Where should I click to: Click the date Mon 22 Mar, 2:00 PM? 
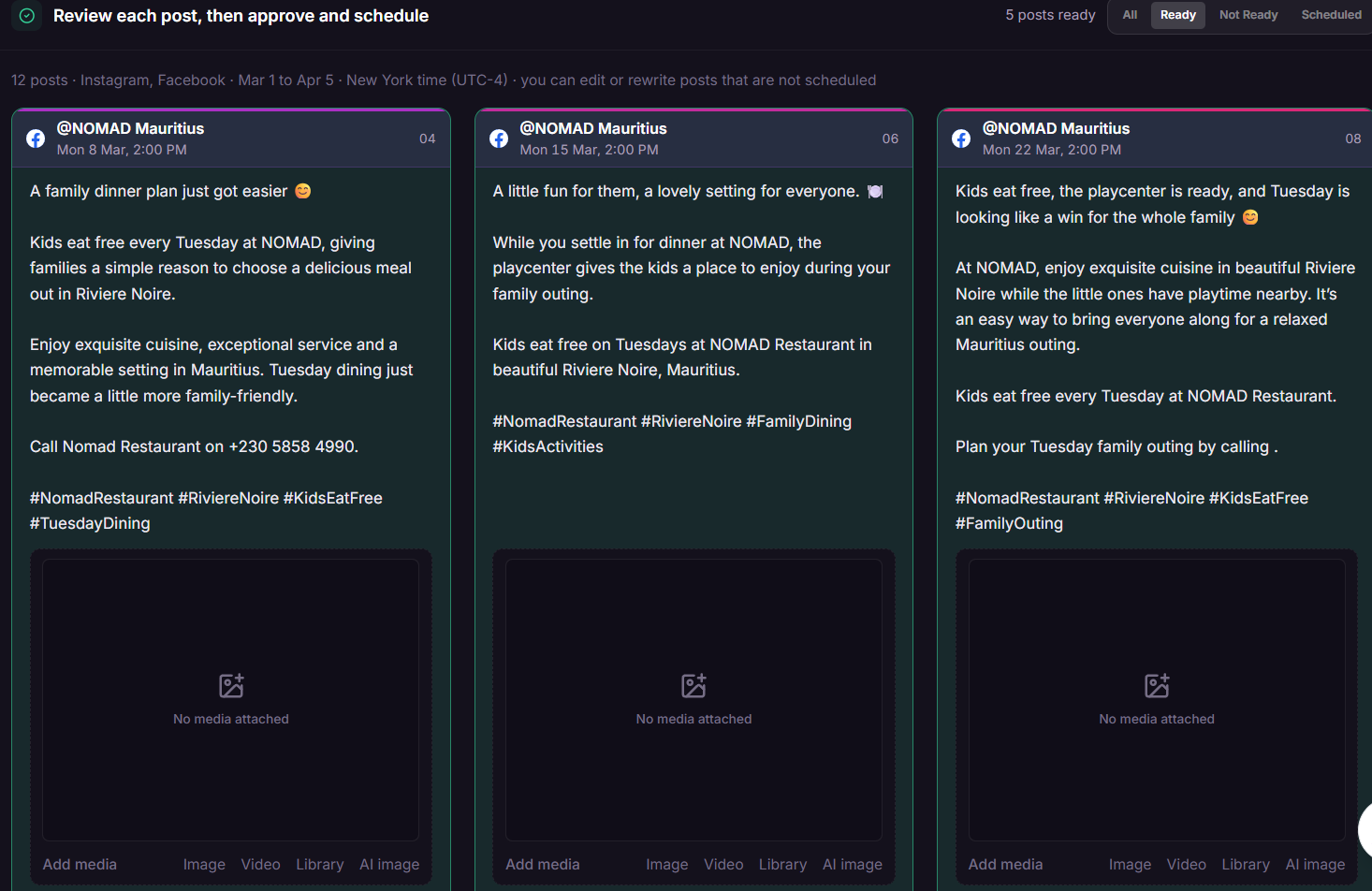pyautogui.click(x=1052, y=150)
